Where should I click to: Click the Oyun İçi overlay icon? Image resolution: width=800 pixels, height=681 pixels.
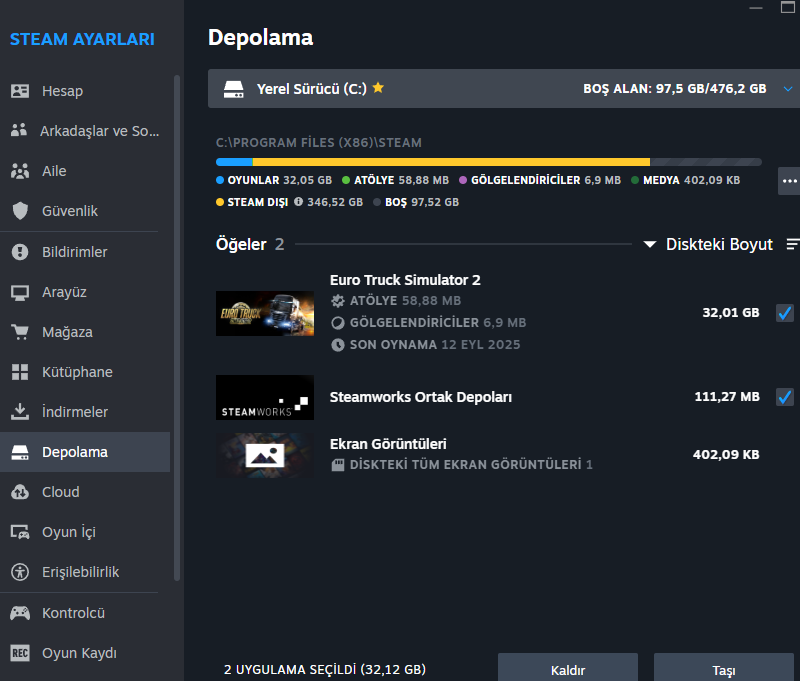pyautogui.click(x=20, y=532)
